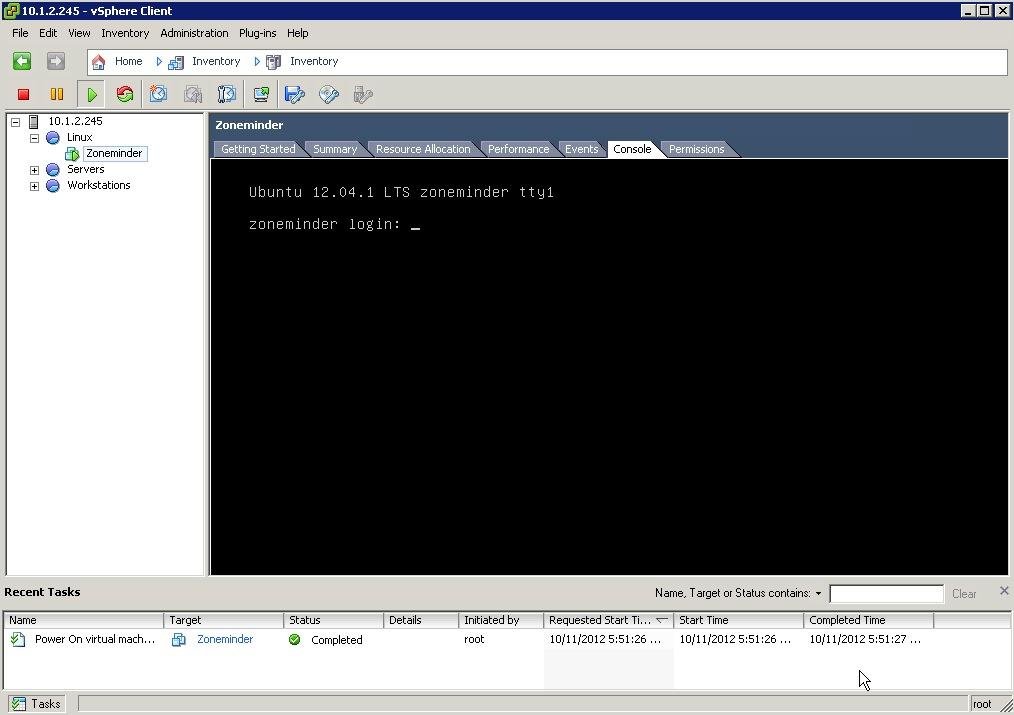
Task: Click the Completed Time column header
Action: pos(868,620)
